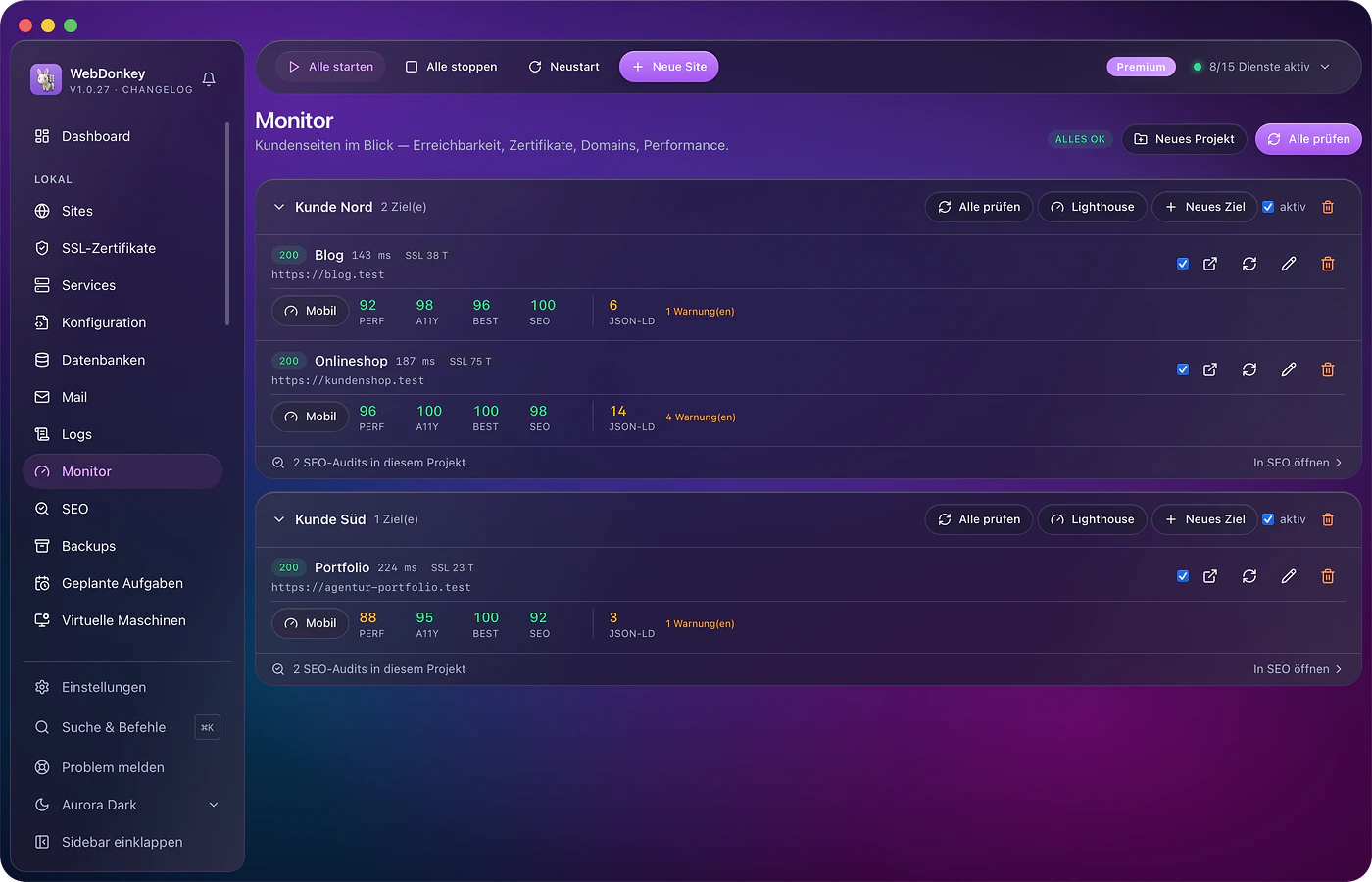Delete the Kunde Nord project trash icon
Viewport: 1372px width, 882px height.
pyautogui.click(x=1328, y=207)
